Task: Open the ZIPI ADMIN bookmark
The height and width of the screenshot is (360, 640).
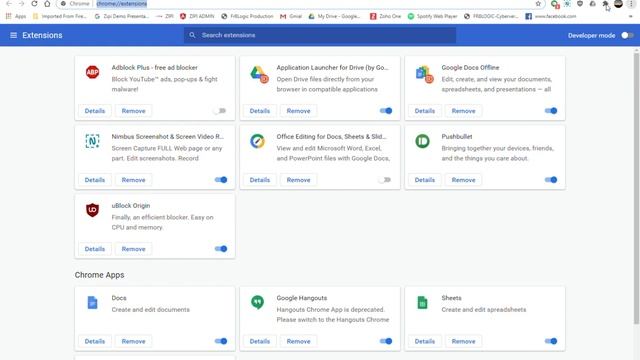Action: [197, 16]
